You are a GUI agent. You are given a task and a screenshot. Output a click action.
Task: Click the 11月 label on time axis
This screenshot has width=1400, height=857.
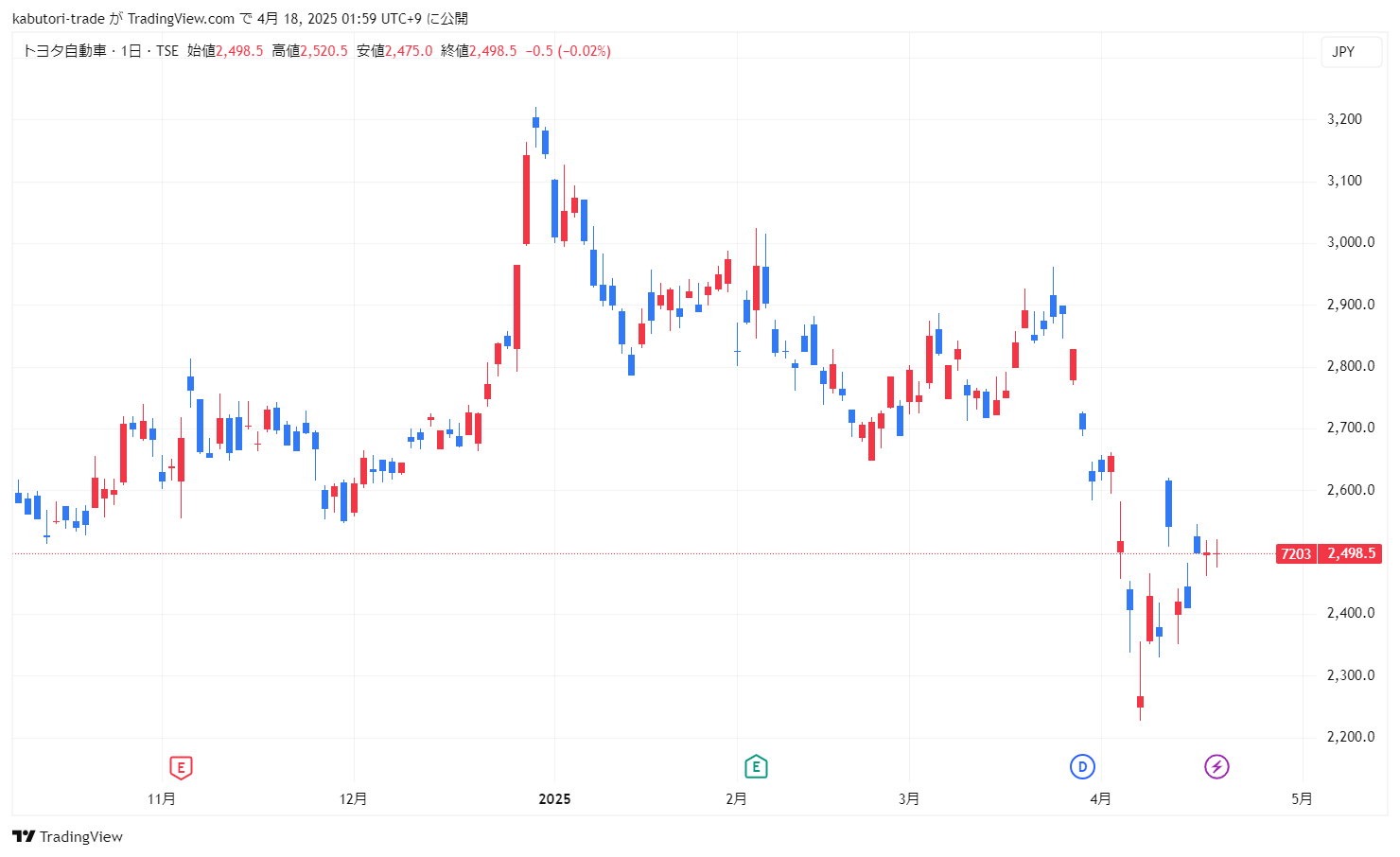162,799
